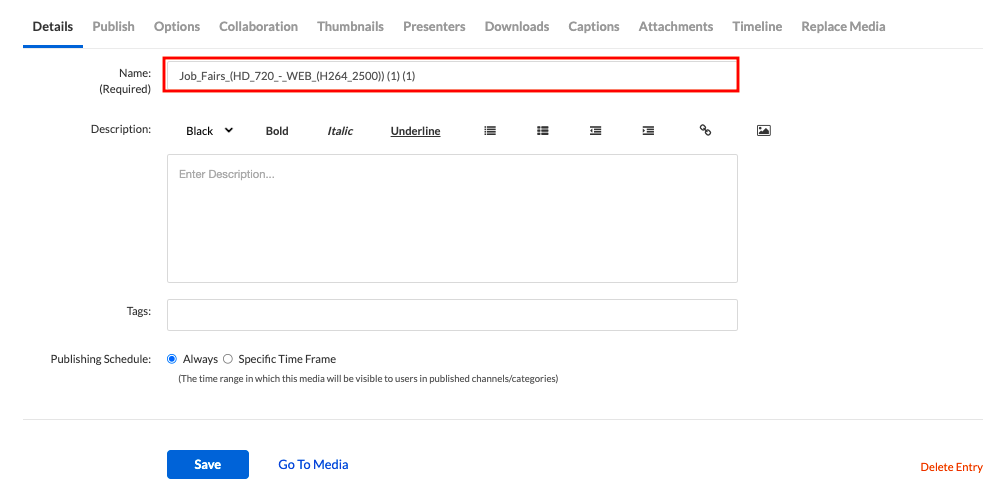Outdent description text
Viewport: 989px width, 481px height.
click(595, 130)
